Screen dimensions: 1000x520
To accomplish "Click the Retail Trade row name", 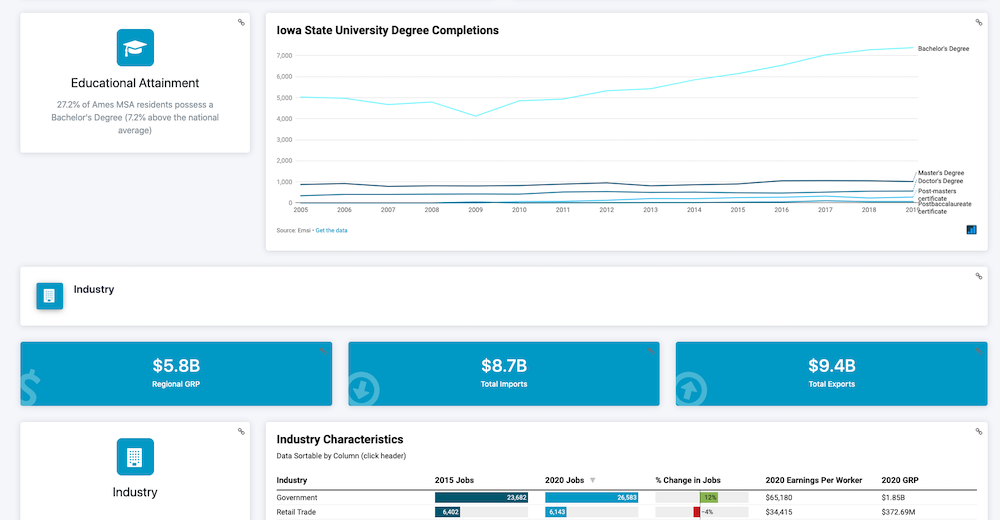I will (x=296, y=512).
